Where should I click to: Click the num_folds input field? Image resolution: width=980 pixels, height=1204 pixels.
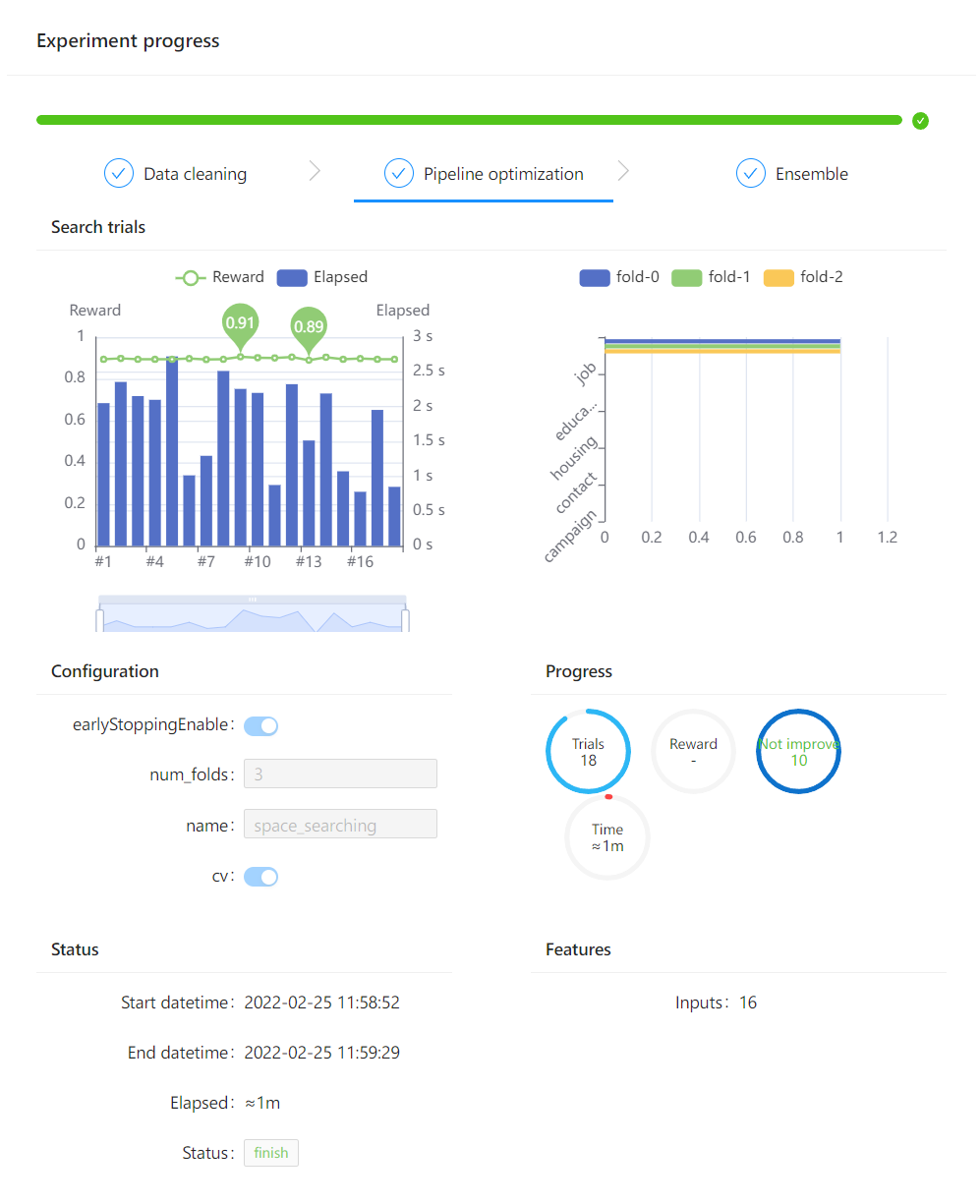click(x=340, y=774)
